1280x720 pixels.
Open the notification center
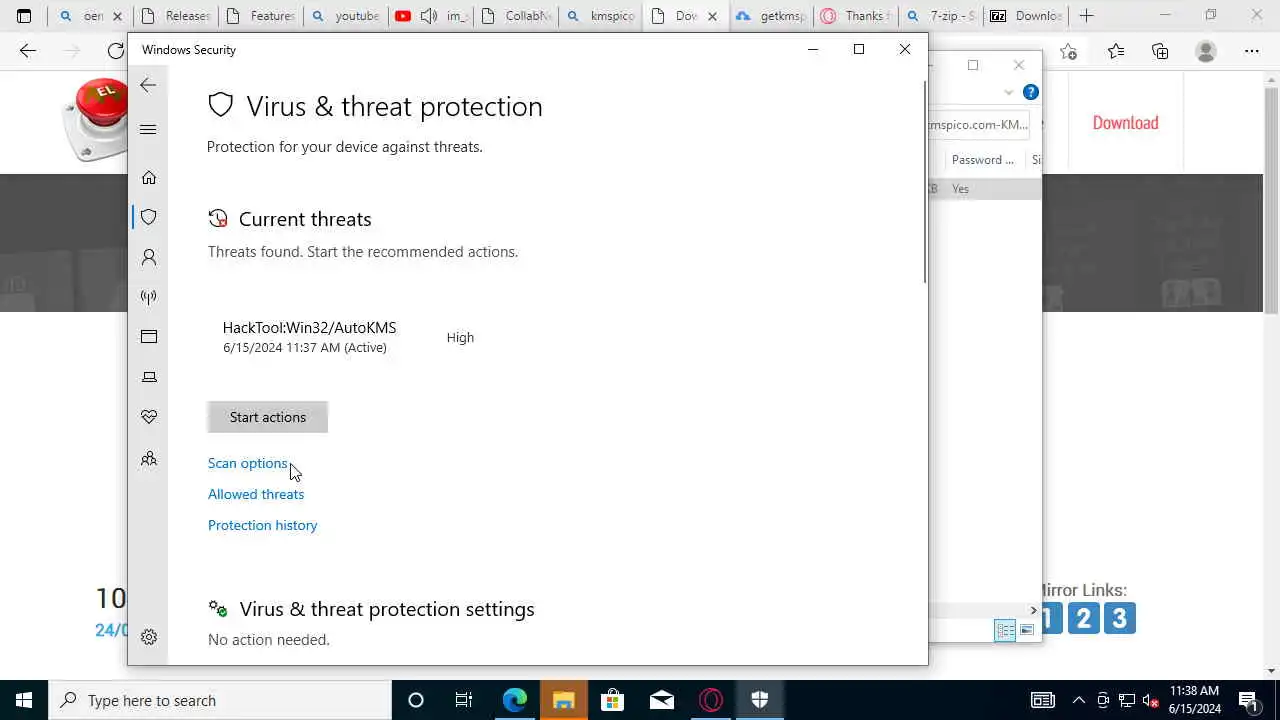pyautogui.click(x=1248, y=700)
